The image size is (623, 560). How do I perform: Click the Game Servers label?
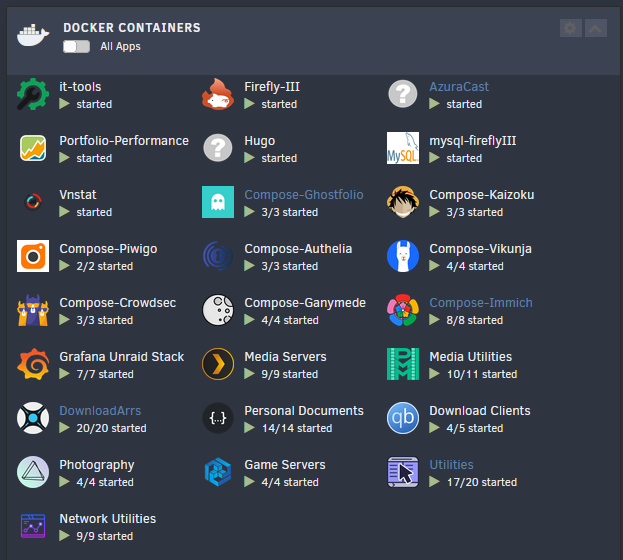click(284, 465)
